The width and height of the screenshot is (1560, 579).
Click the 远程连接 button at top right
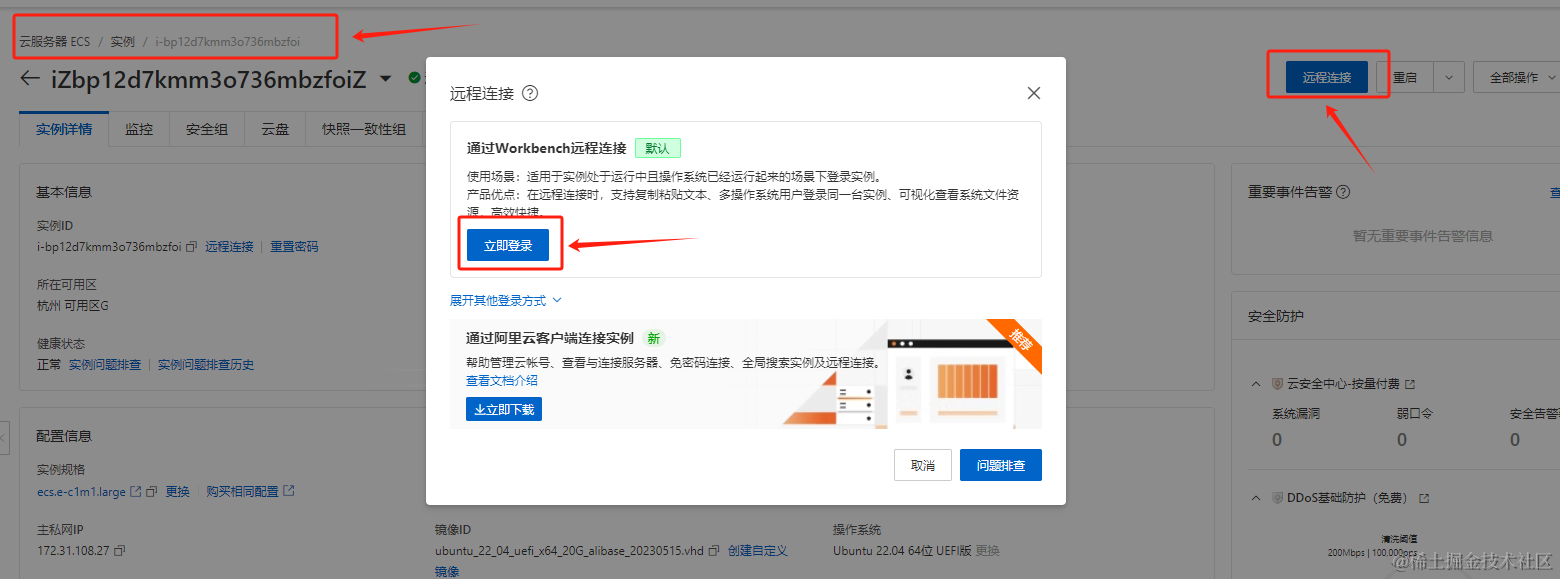pyautogui.click(x=1327, y=77)
